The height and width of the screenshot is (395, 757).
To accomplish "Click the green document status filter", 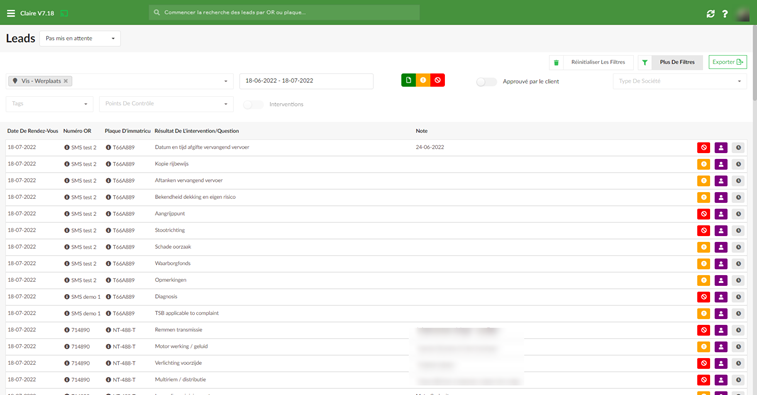I will (408, 80).
